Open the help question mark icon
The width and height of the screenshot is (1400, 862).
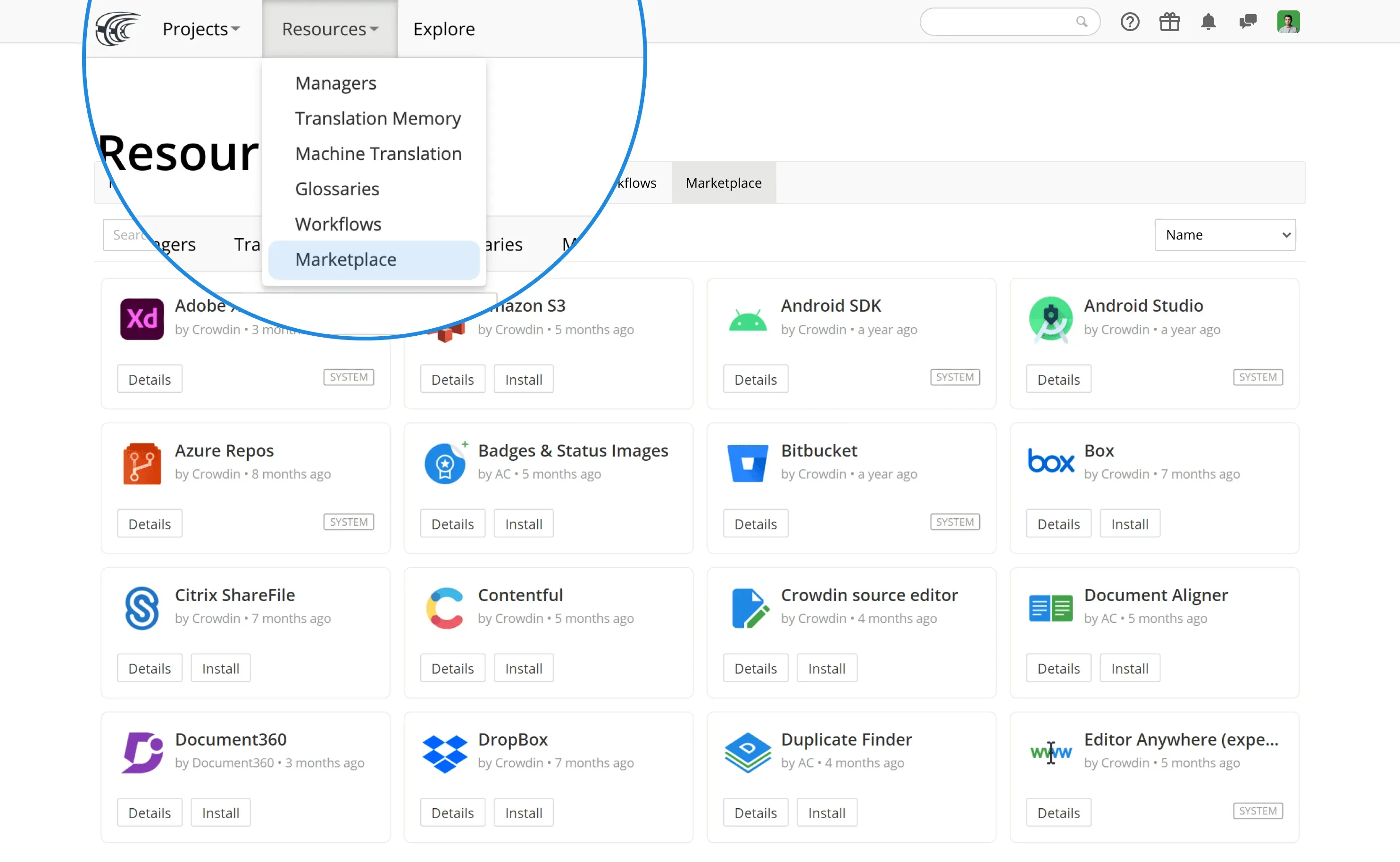pos(1130,22)
